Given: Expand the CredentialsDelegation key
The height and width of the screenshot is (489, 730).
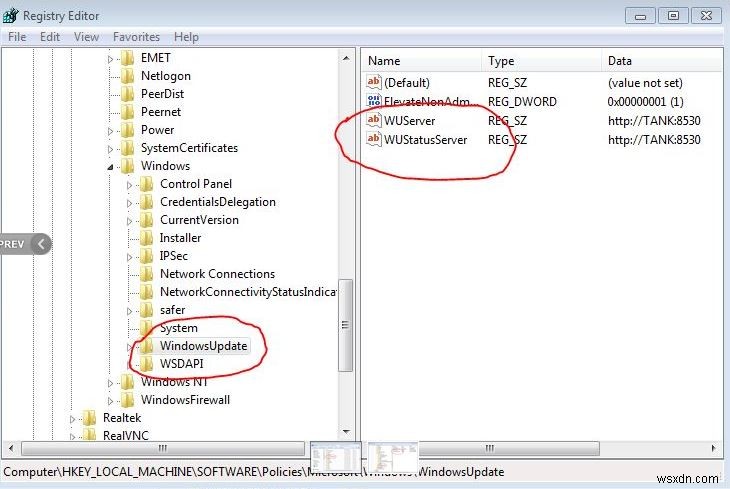Looking at the screenshot, I should (x=129, y=204).
